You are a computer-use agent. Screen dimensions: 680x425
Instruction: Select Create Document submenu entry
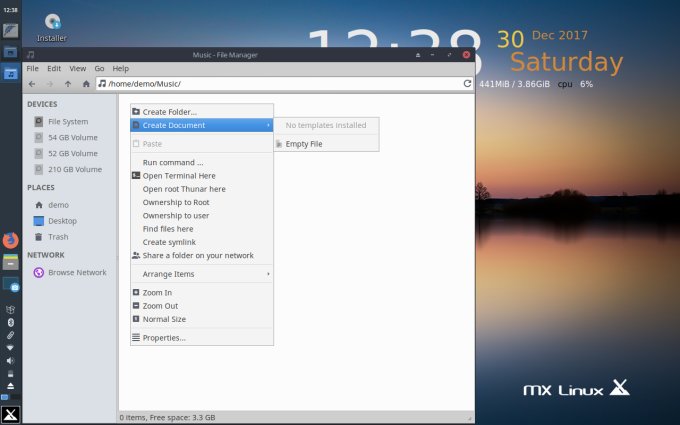point(202,125)
